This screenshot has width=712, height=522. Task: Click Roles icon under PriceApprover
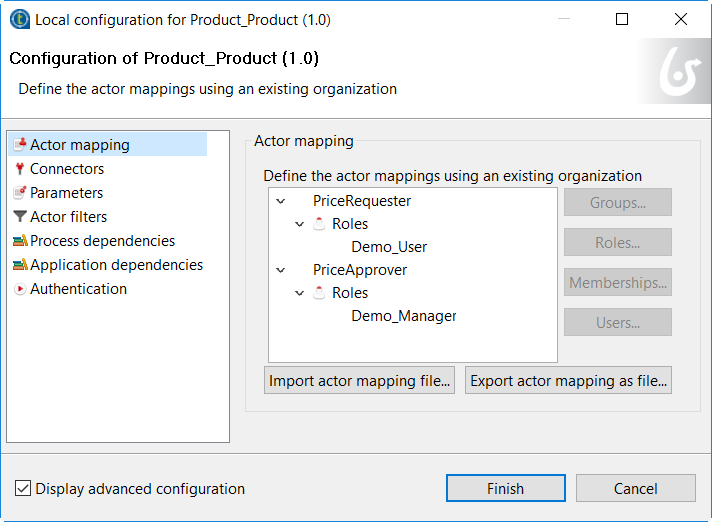point(320,293)
